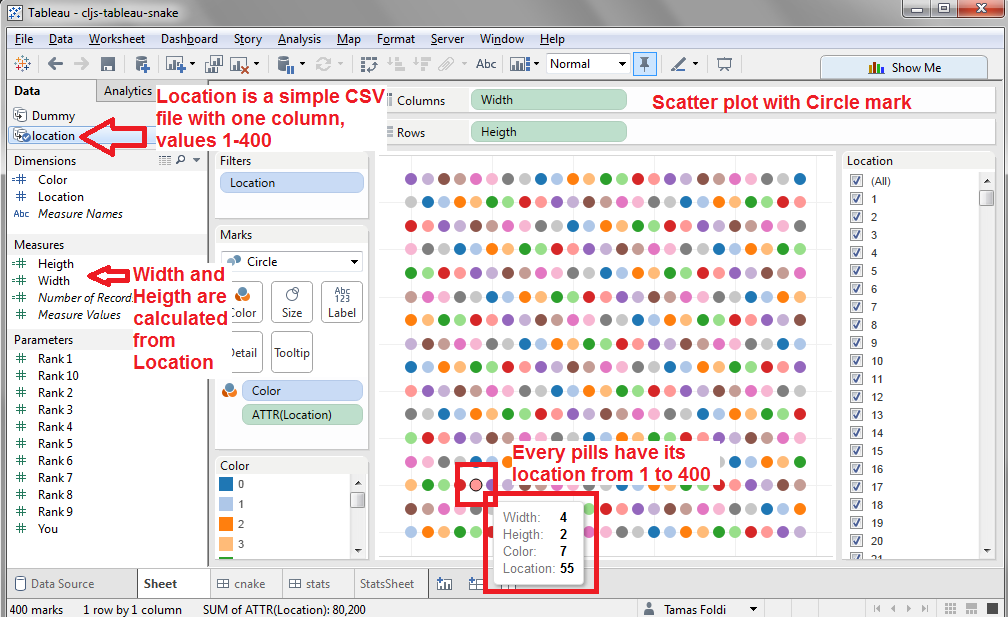Open the Detail card in Marks
Image resolution: width=1008 pixels, height=617 pixels.
(245, 352)
